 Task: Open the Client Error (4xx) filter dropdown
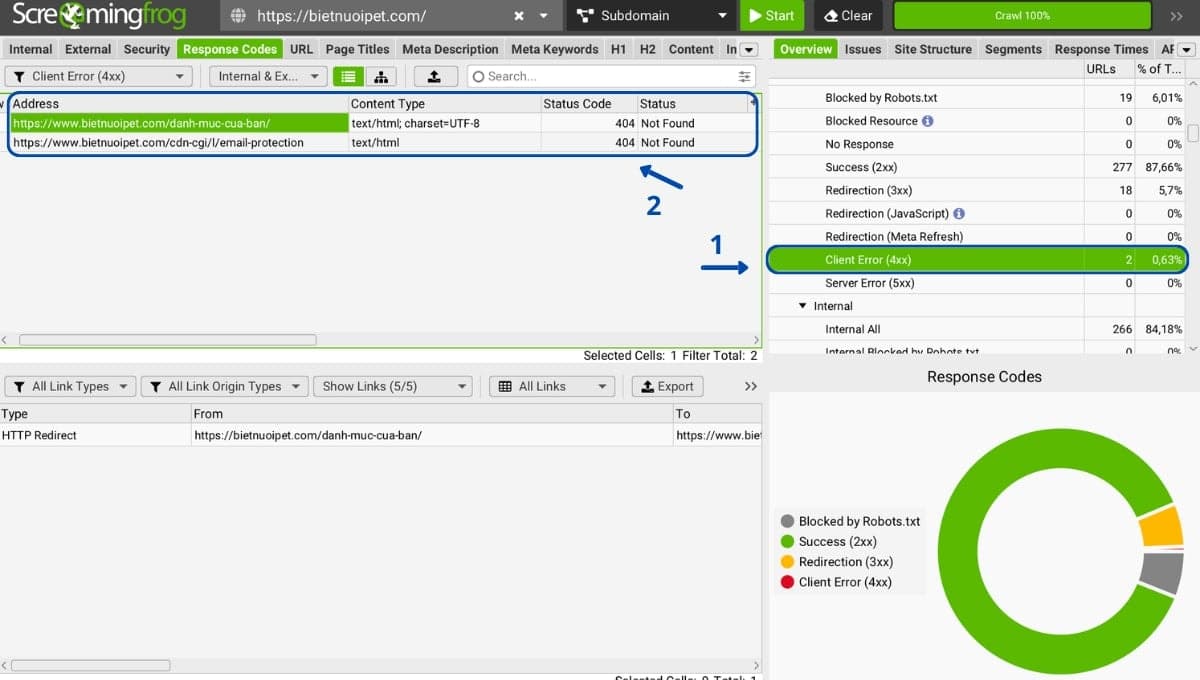pyautogui.click(x=98, y=76)
